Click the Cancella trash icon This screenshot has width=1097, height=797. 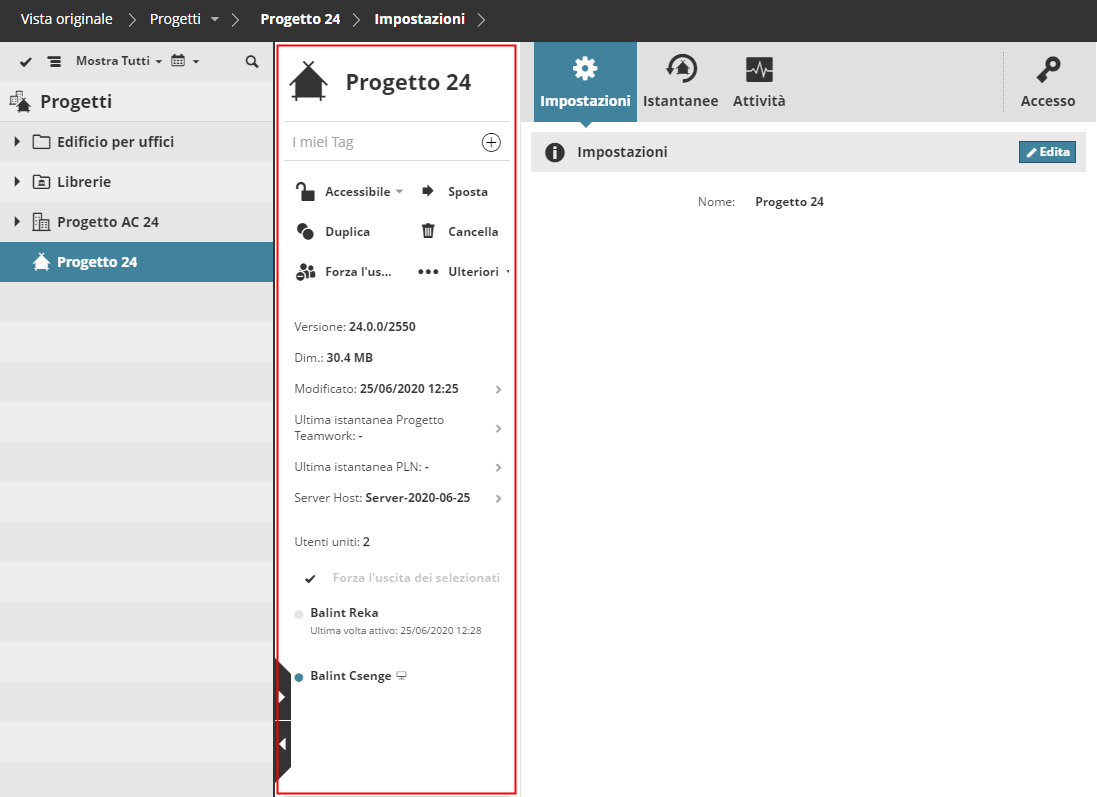coord(428,231)
